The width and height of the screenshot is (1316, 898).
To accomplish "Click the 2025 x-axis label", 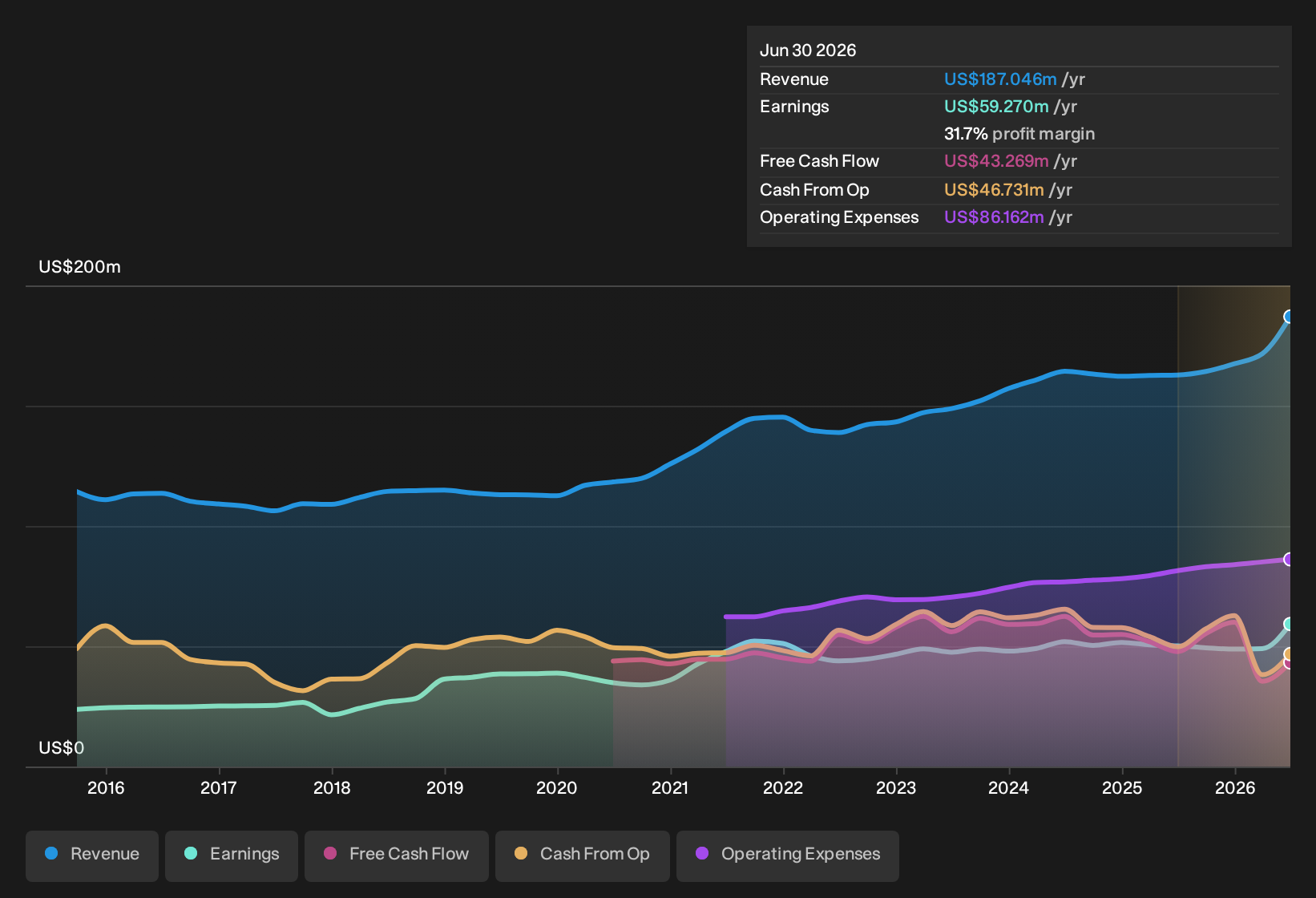I will (x=1122, y=788).
